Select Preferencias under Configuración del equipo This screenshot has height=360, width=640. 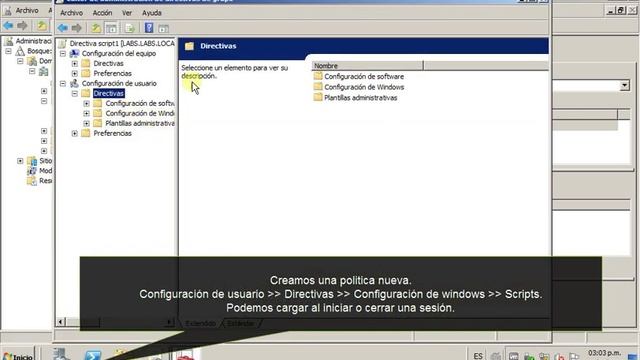click(112, 73)
